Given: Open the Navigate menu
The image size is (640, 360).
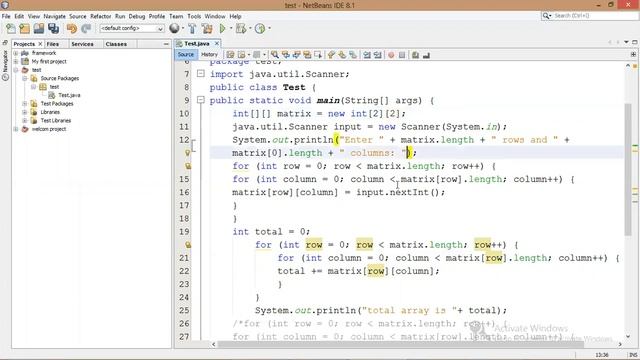Looking at the screenshot, I should coord(54,16).
